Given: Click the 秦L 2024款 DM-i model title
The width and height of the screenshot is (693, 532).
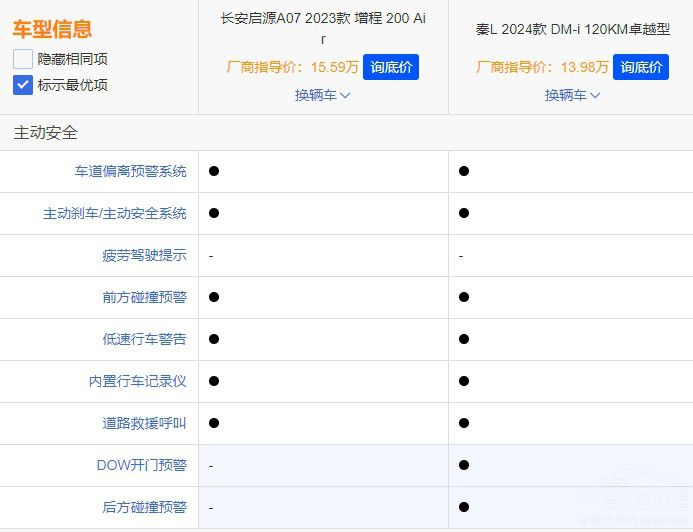Looking at the screenshot, I should pyautogui.click(x=572, y=29).
